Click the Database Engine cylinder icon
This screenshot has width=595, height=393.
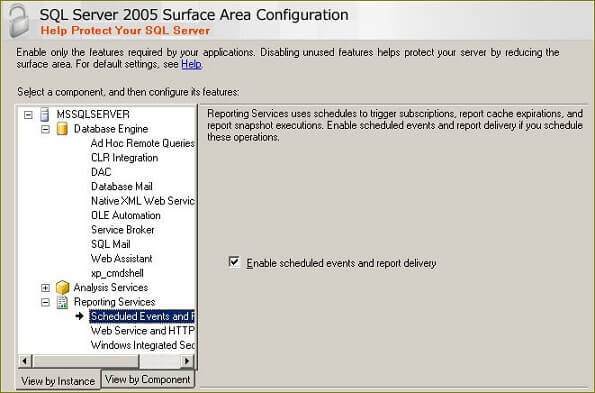[x=62, y=129]
